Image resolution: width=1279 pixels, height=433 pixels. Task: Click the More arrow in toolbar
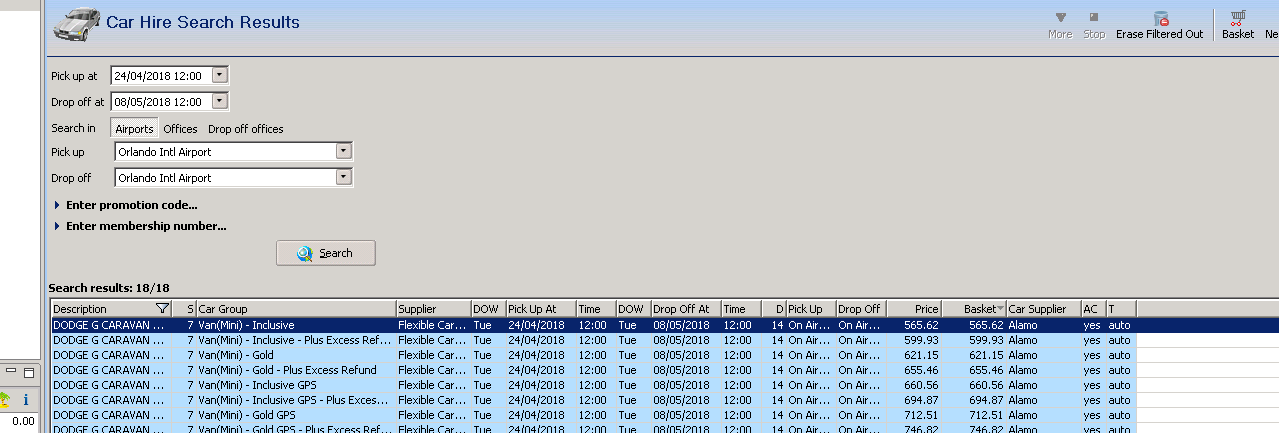[1060, 18]
